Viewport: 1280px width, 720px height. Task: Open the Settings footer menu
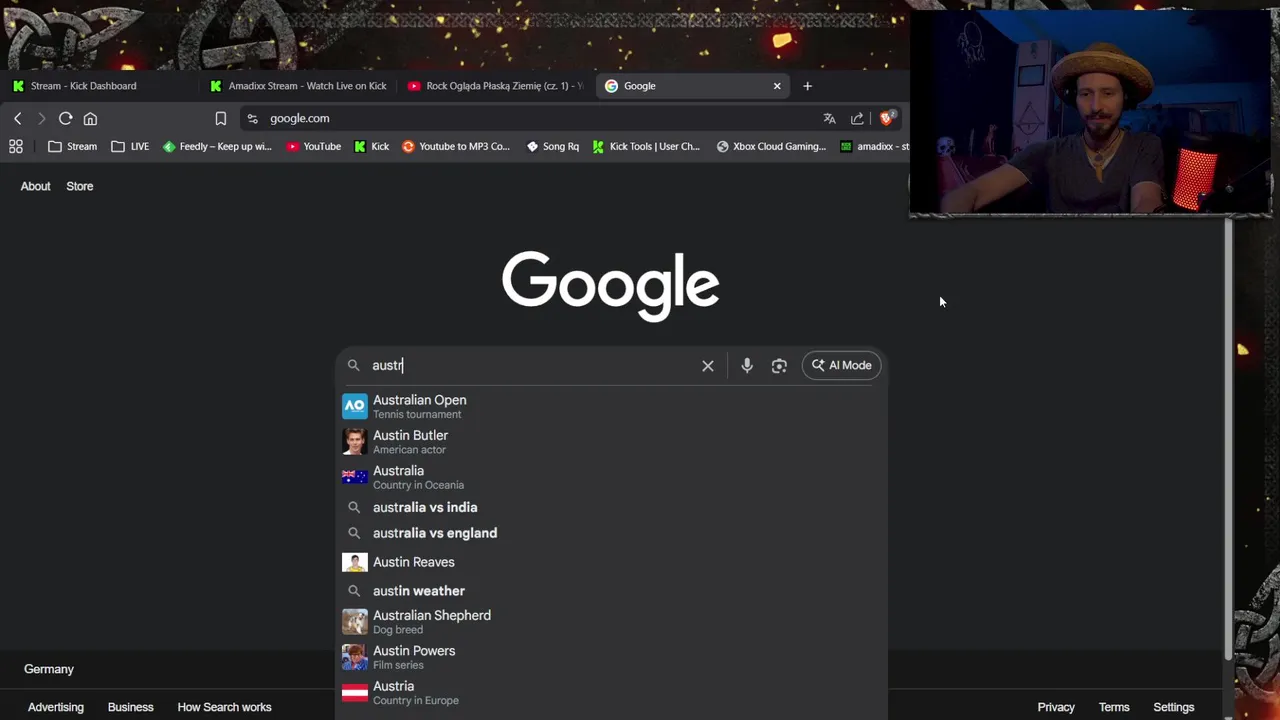(x=1174, y=707)
